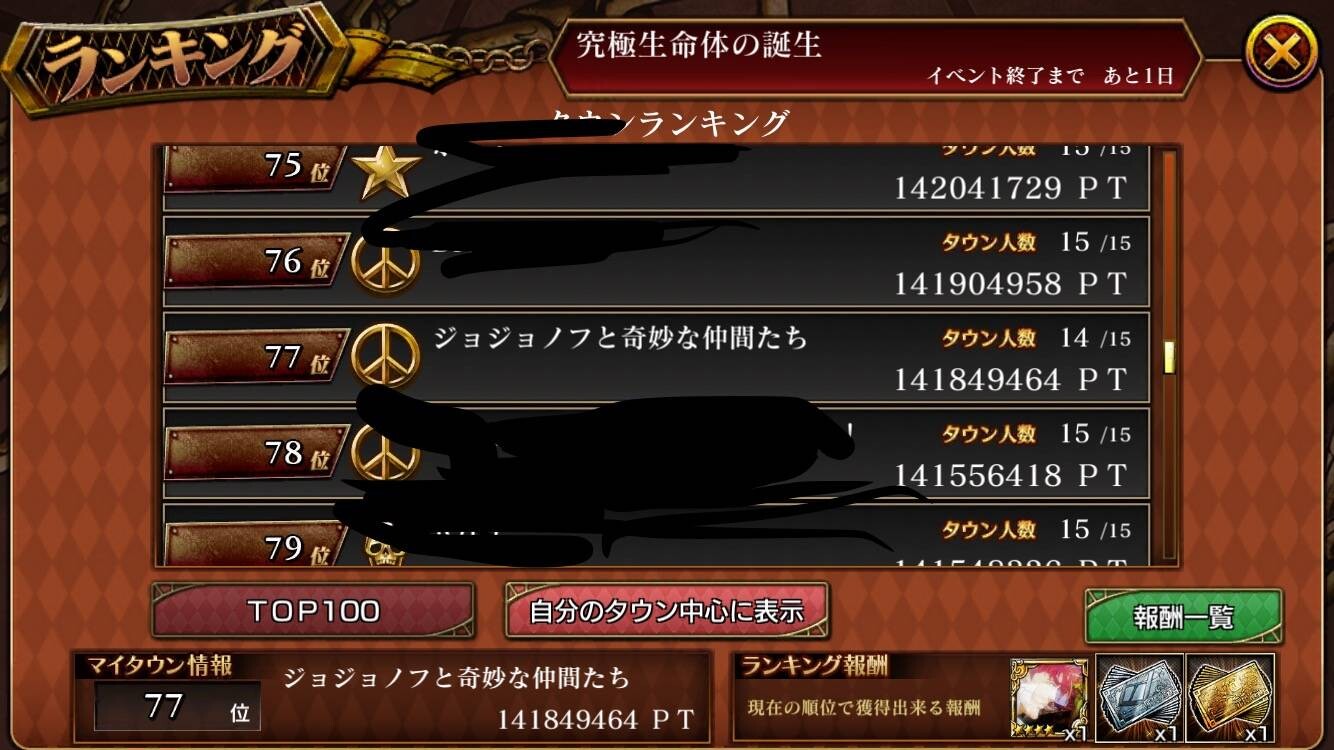Open the character card reward icon

1049,698
